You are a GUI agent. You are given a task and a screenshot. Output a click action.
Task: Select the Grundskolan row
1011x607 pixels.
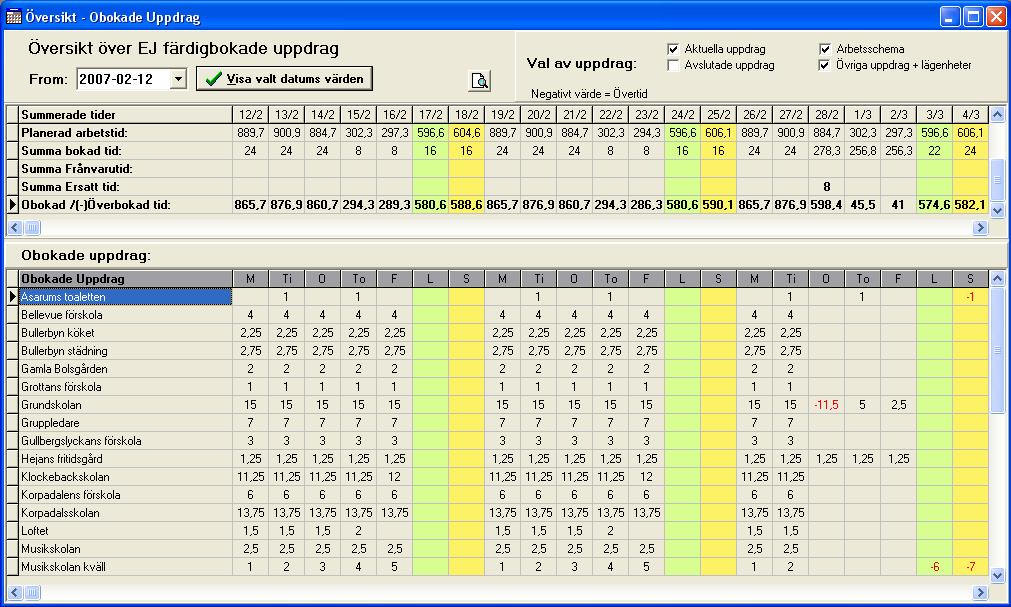pos(126,405)
